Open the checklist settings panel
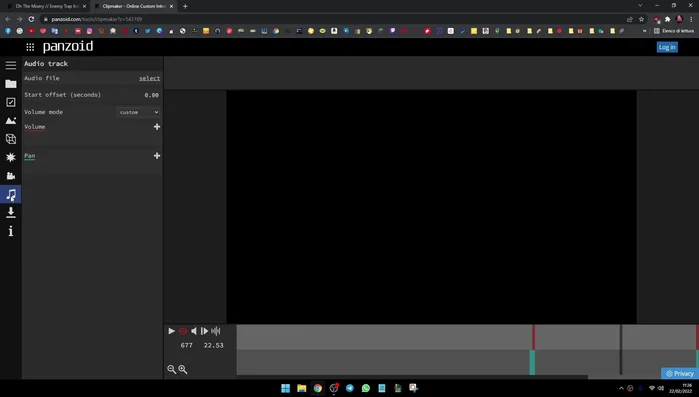This screenshot has width=699, height=397. coord(11,102)
